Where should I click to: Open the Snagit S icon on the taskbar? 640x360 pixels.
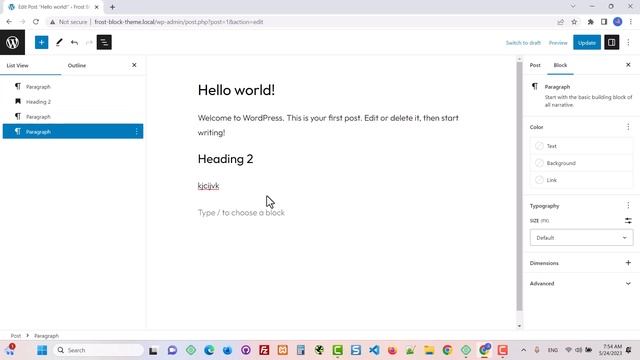click(356, 350)
